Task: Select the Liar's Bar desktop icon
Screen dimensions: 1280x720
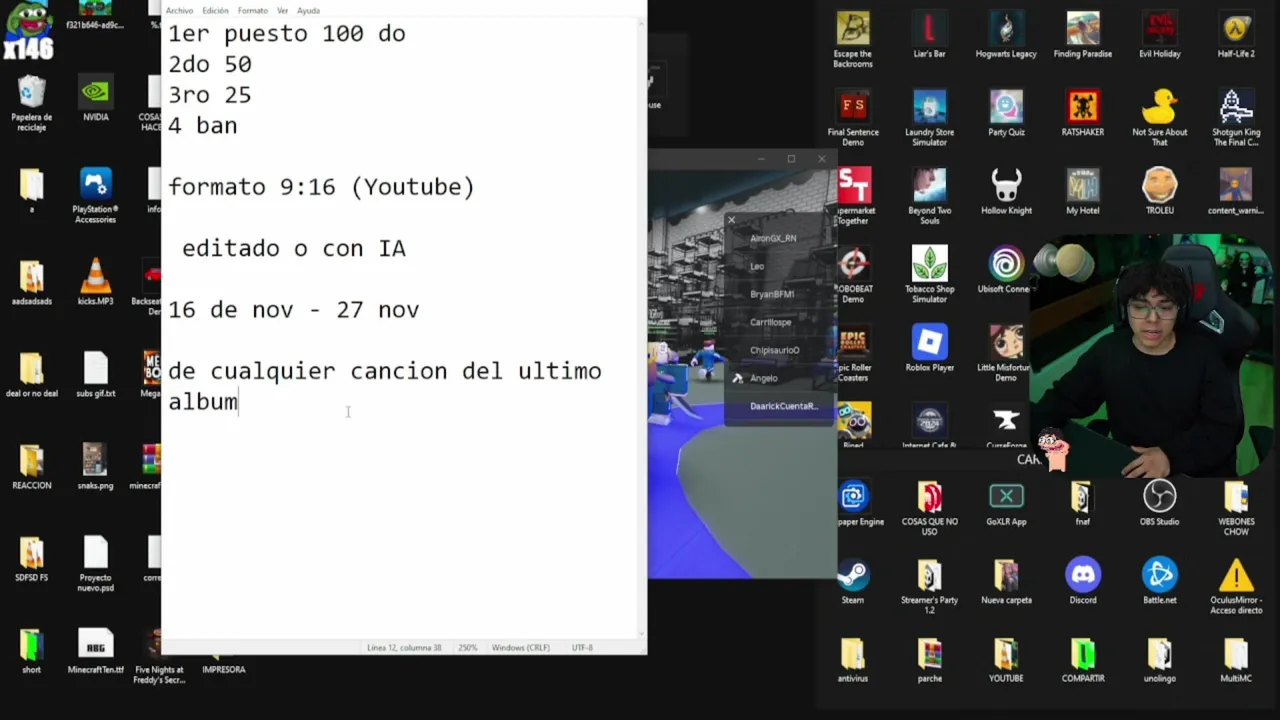Action: [930, 35]
